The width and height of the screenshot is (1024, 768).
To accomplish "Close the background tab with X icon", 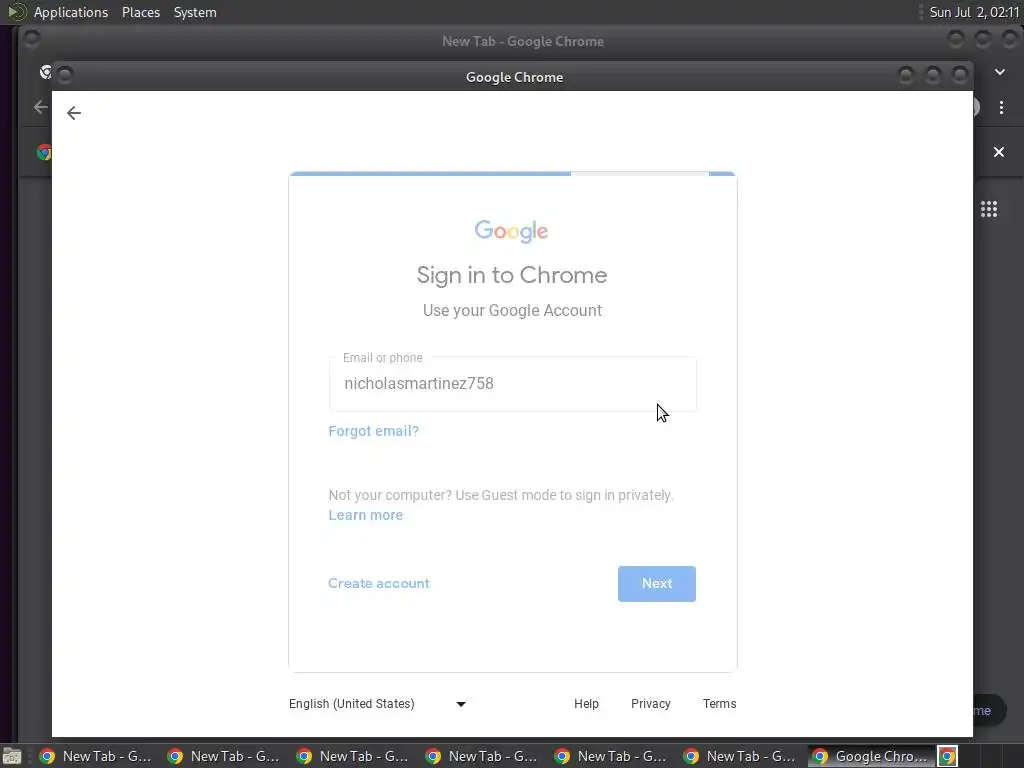I will point(999,152).
